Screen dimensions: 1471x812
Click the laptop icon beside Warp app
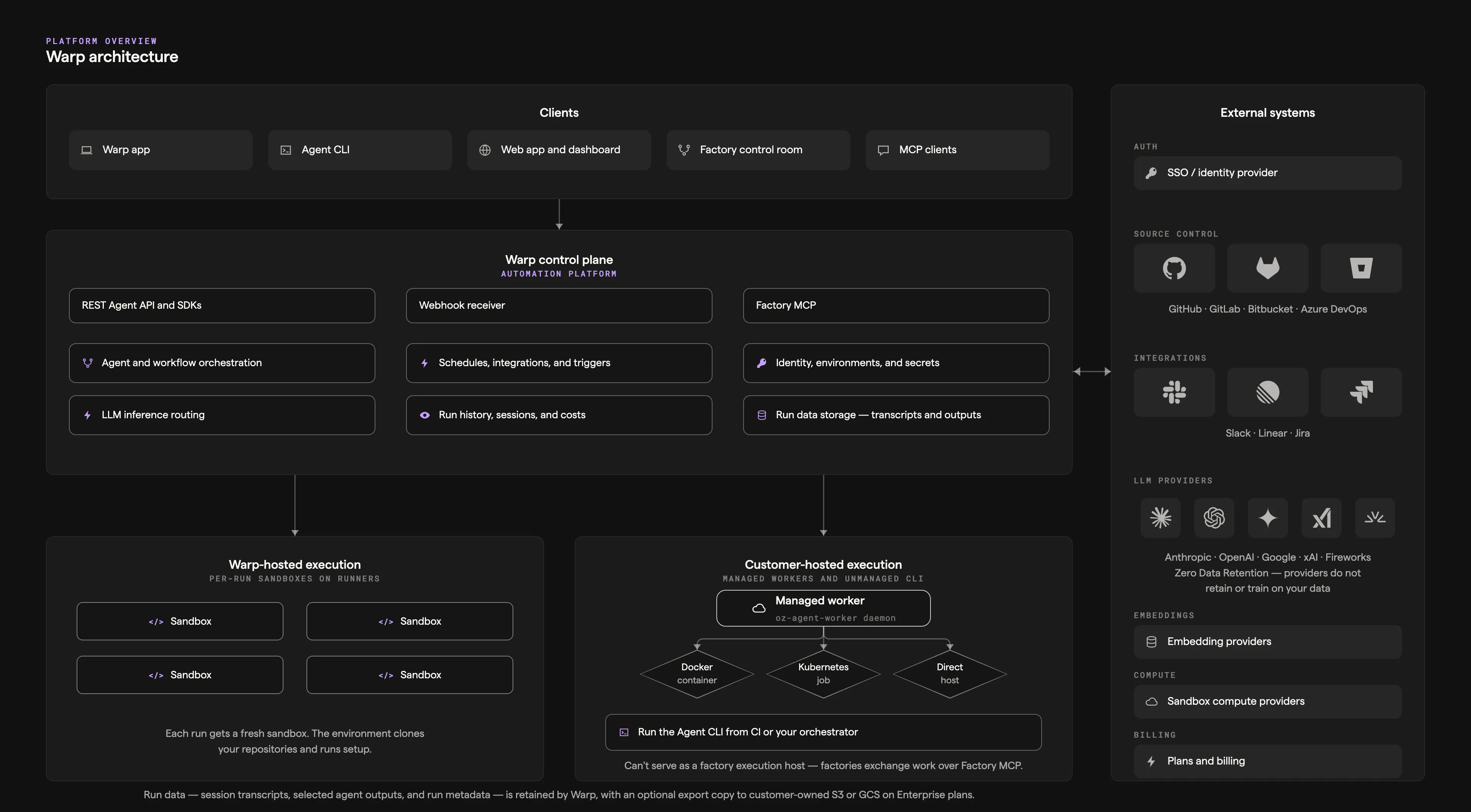(86, 150)
